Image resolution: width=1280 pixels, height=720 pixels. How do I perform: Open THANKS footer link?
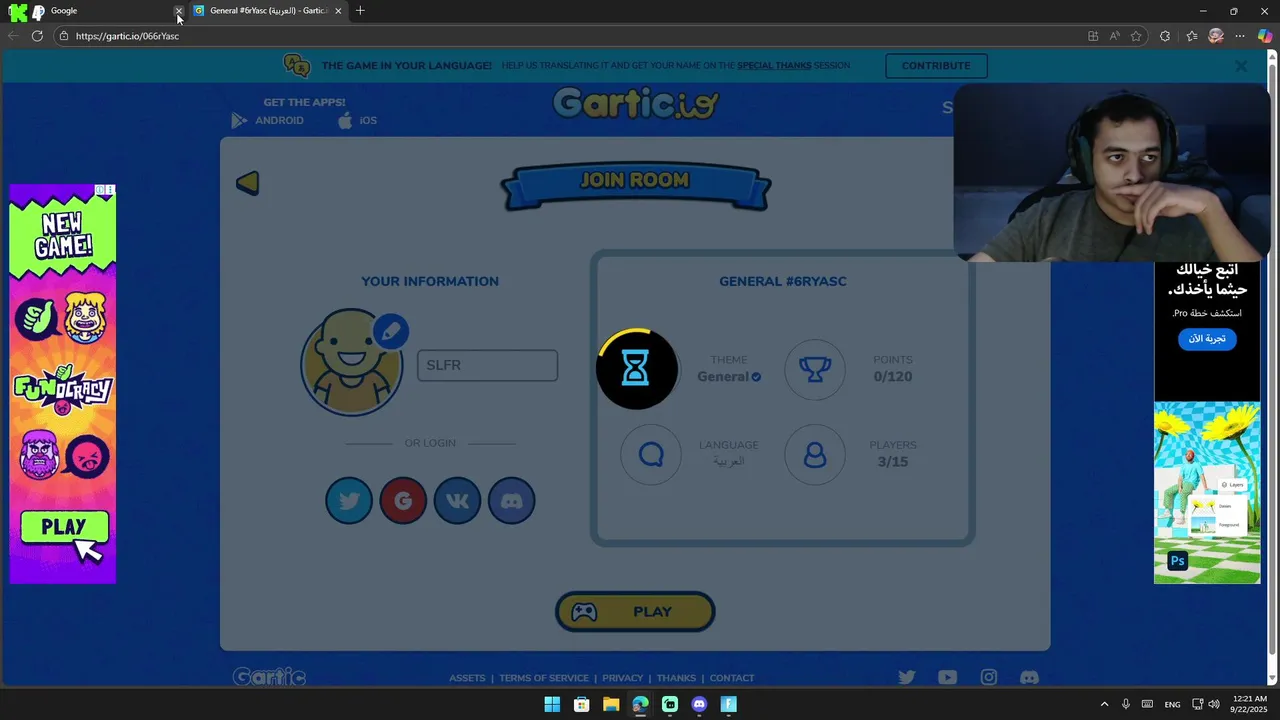coord(676,678)
